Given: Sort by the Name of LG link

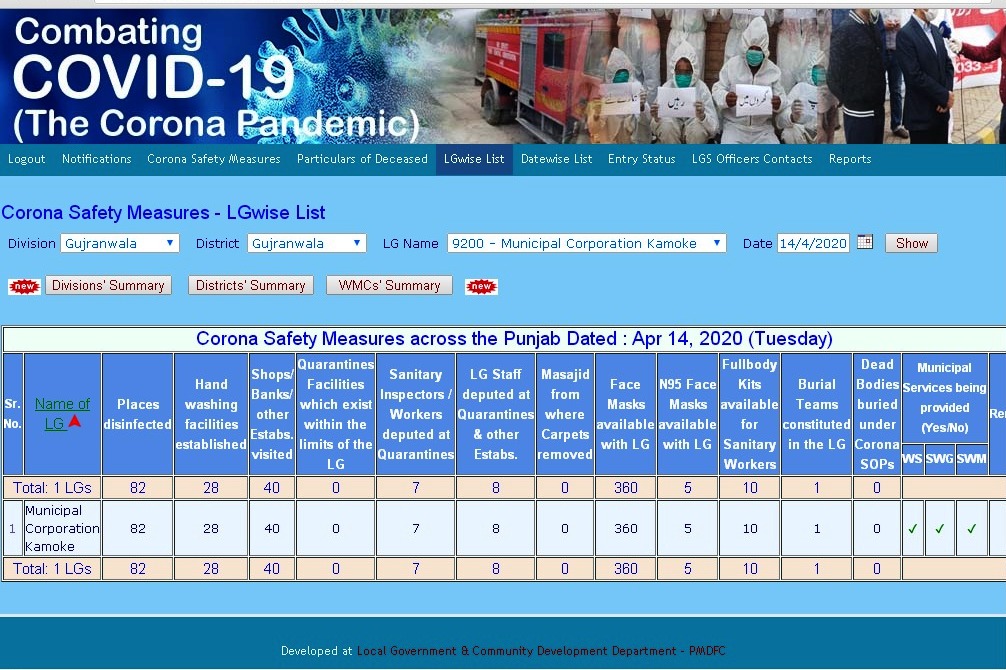Looking at the screenshot, I should coord(62,414).
